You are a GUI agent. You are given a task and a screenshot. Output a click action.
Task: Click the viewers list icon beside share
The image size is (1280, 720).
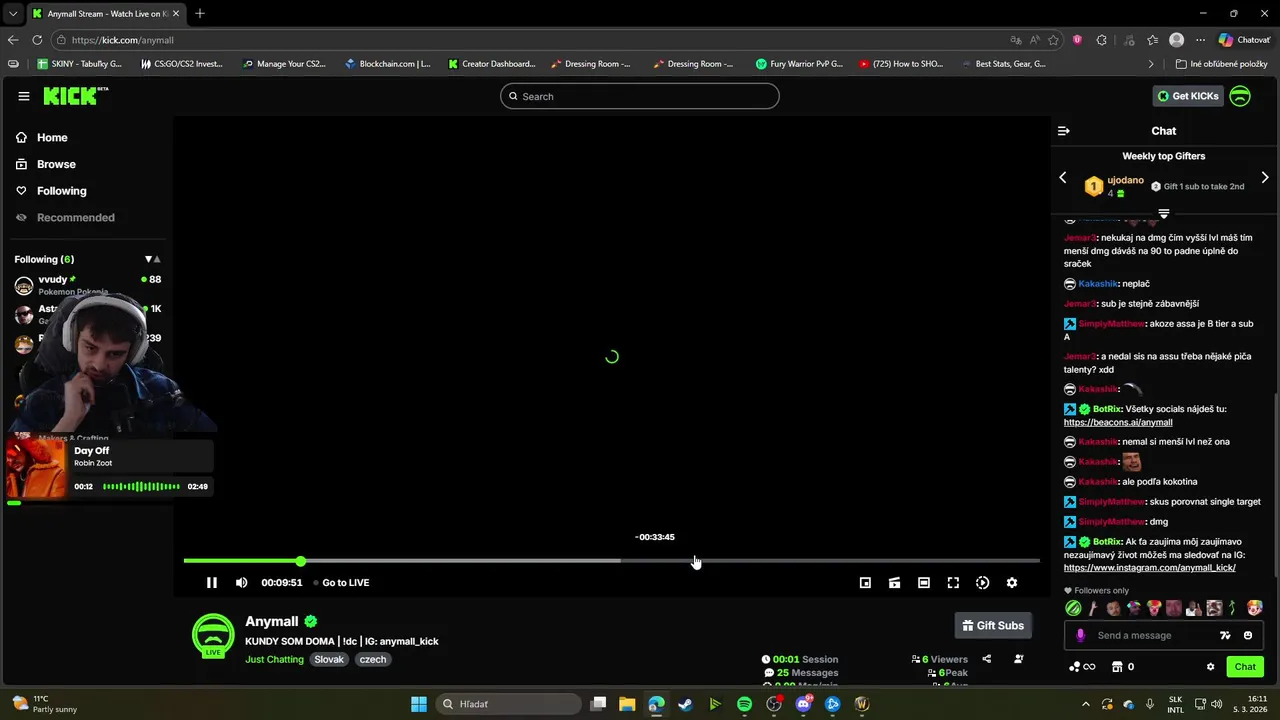coord(1019,659)
